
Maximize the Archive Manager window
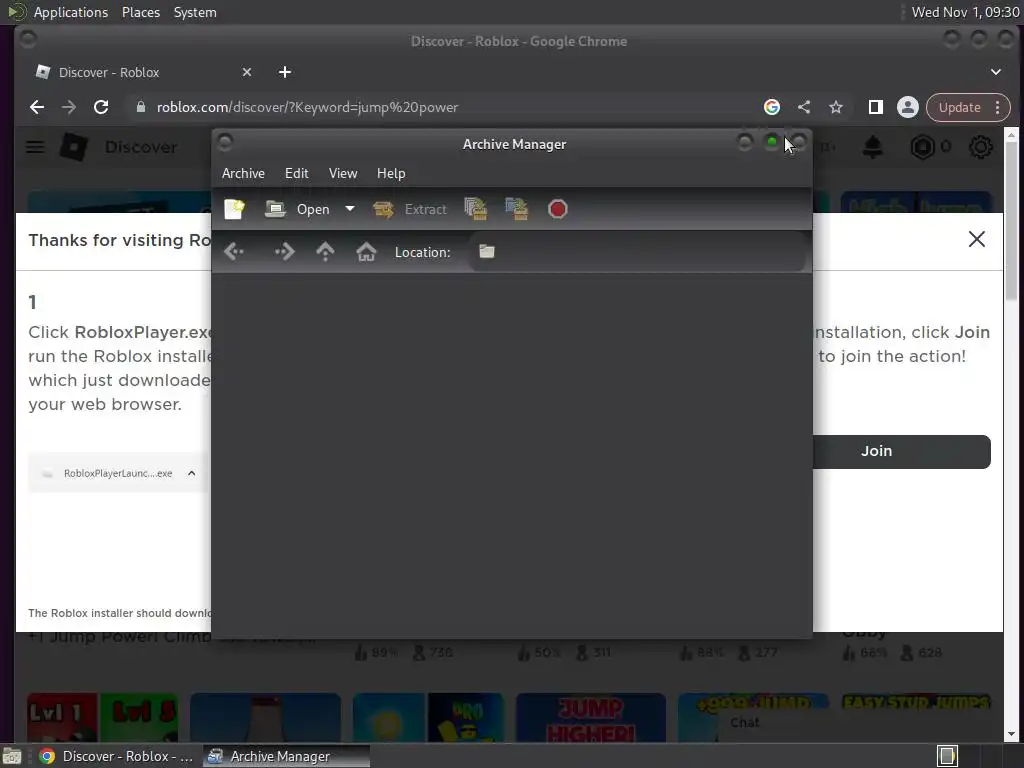click(x=772, y=142)
